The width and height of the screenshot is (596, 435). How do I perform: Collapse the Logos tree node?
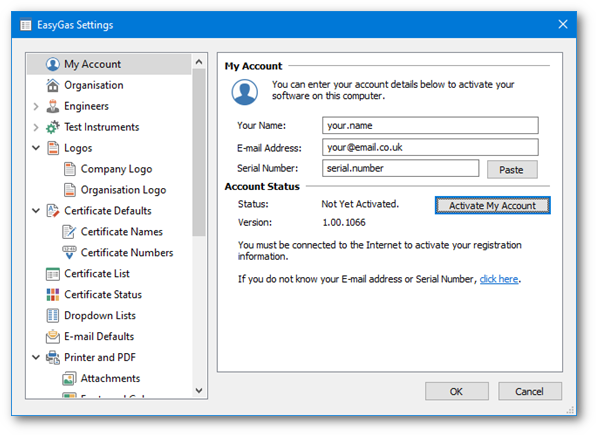[36, 148]
